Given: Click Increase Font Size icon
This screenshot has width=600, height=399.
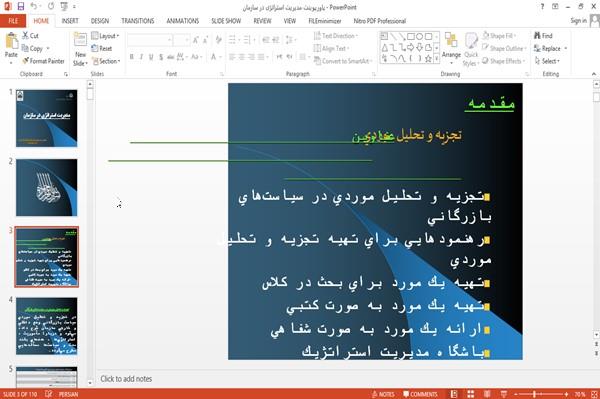Looking at the screenshot, I should coord(196,39).
